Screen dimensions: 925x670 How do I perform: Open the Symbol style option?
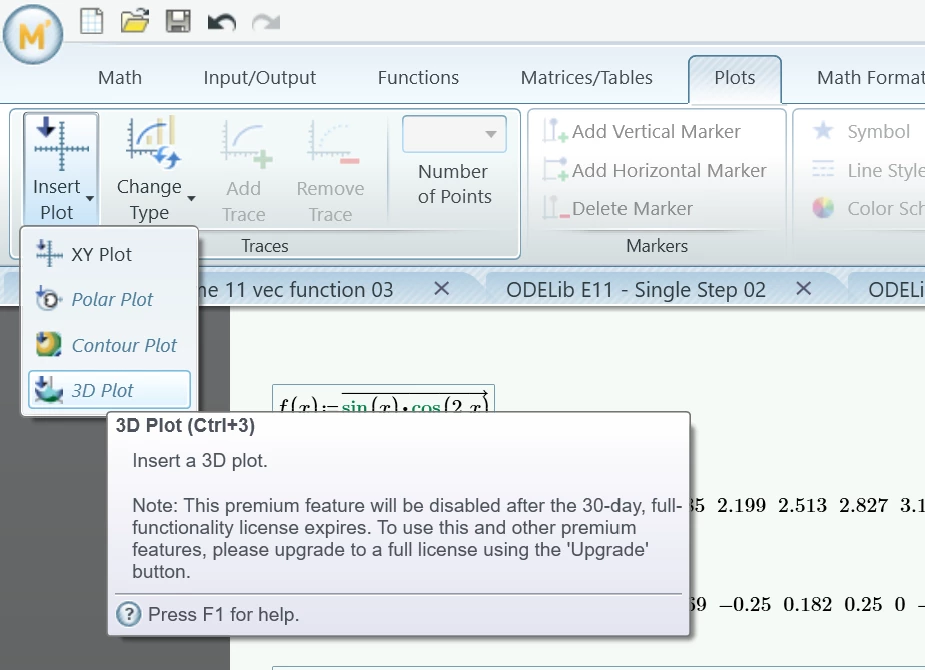tap(861, 131)
